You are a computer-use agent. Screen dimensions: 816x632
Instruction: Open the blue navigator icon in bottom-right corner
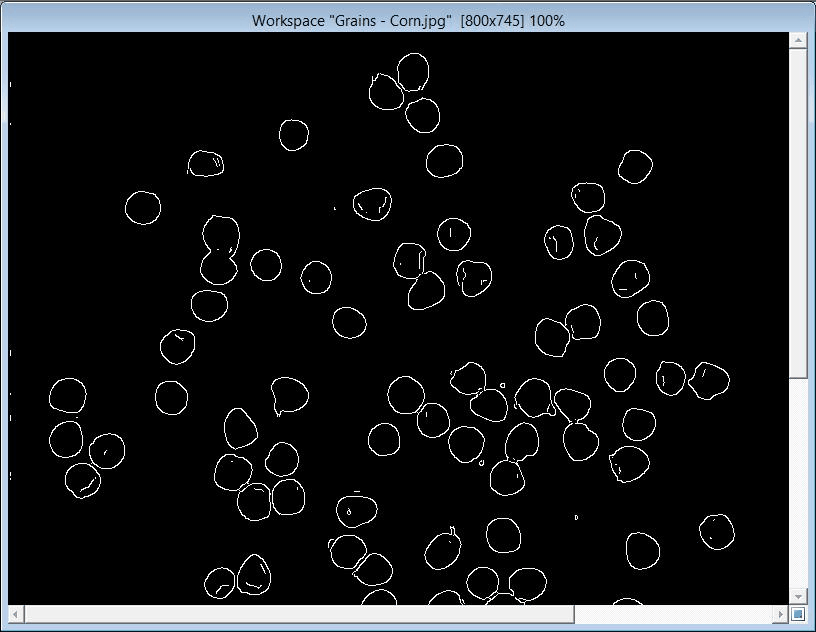[x=798, y=613]
